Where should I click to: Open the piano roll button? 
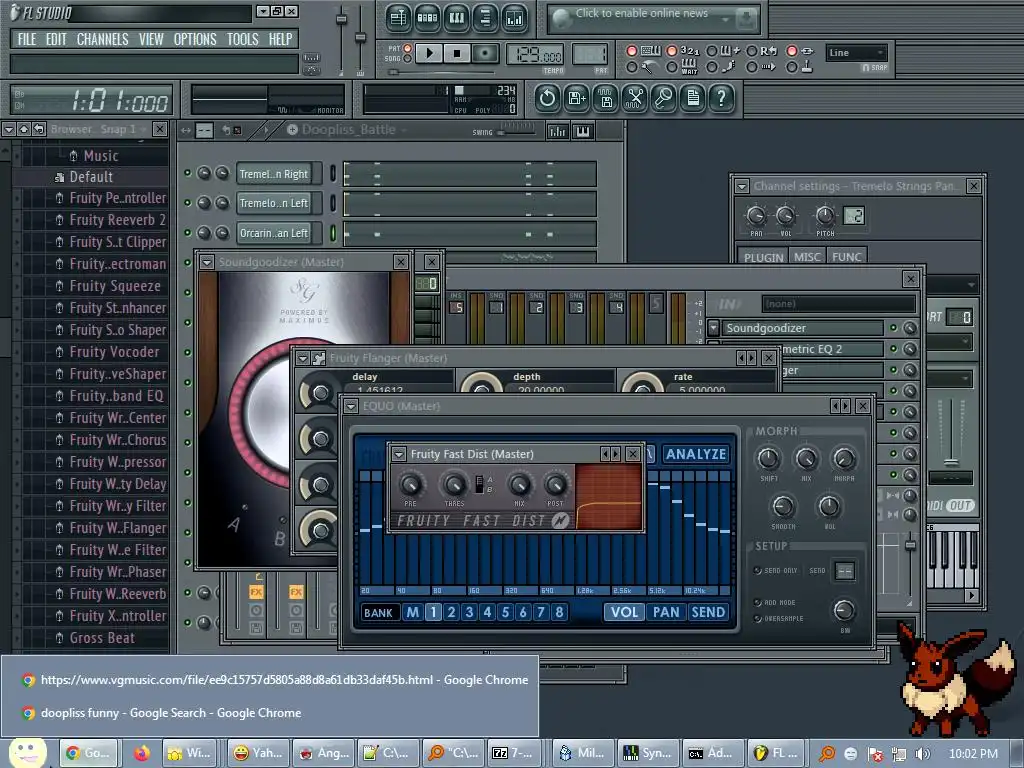coord(456,18)
